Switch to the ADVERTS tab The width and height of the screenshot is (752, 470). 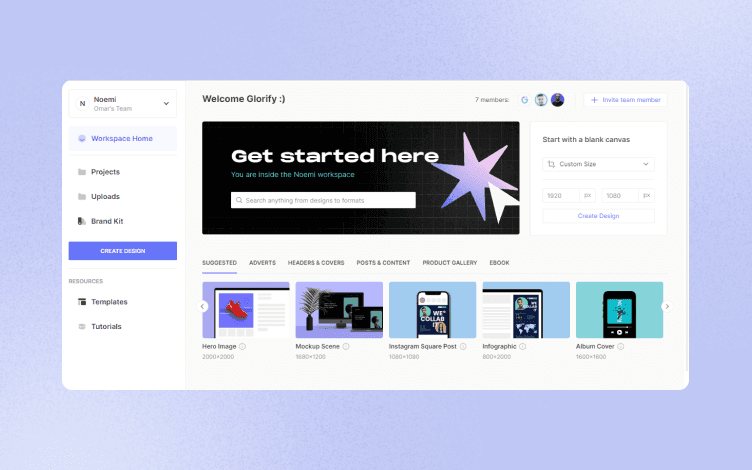pos(262,263)
